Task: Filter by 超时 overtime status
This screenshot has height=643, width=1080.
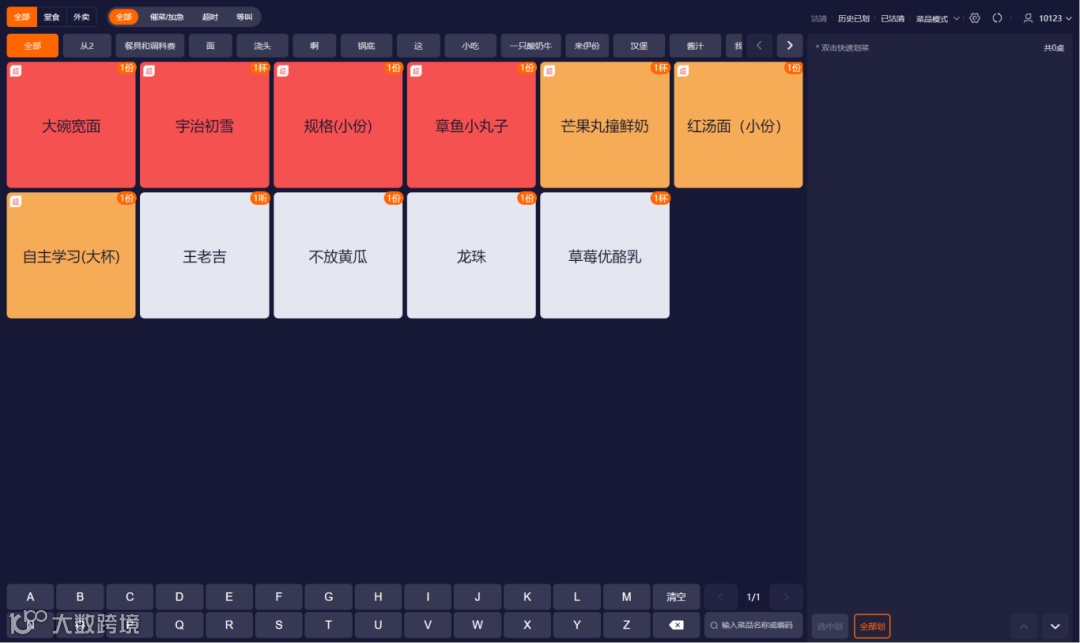Action: point(210,17)
